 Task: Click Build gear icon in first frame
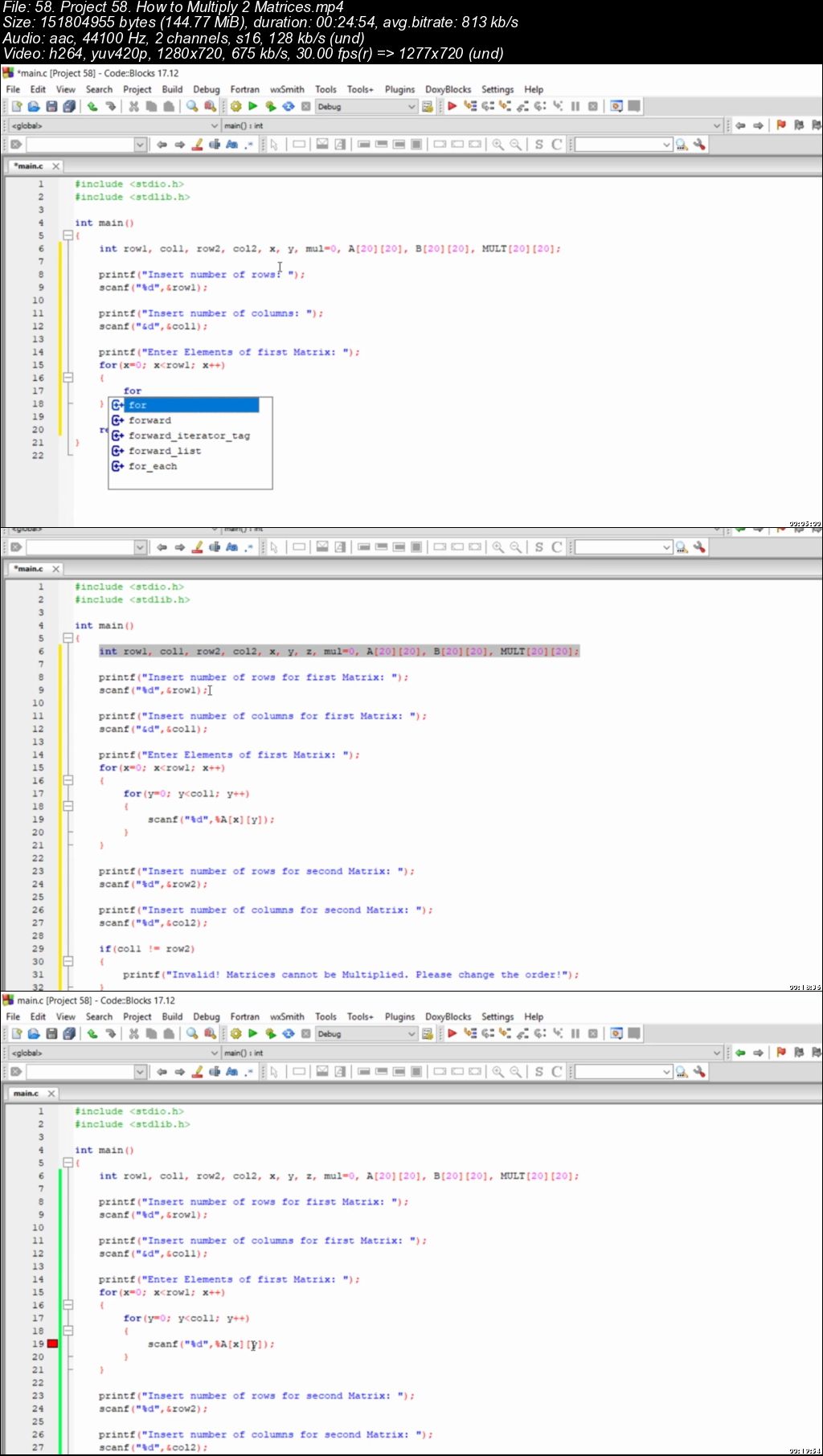click(x=235, y=106)
